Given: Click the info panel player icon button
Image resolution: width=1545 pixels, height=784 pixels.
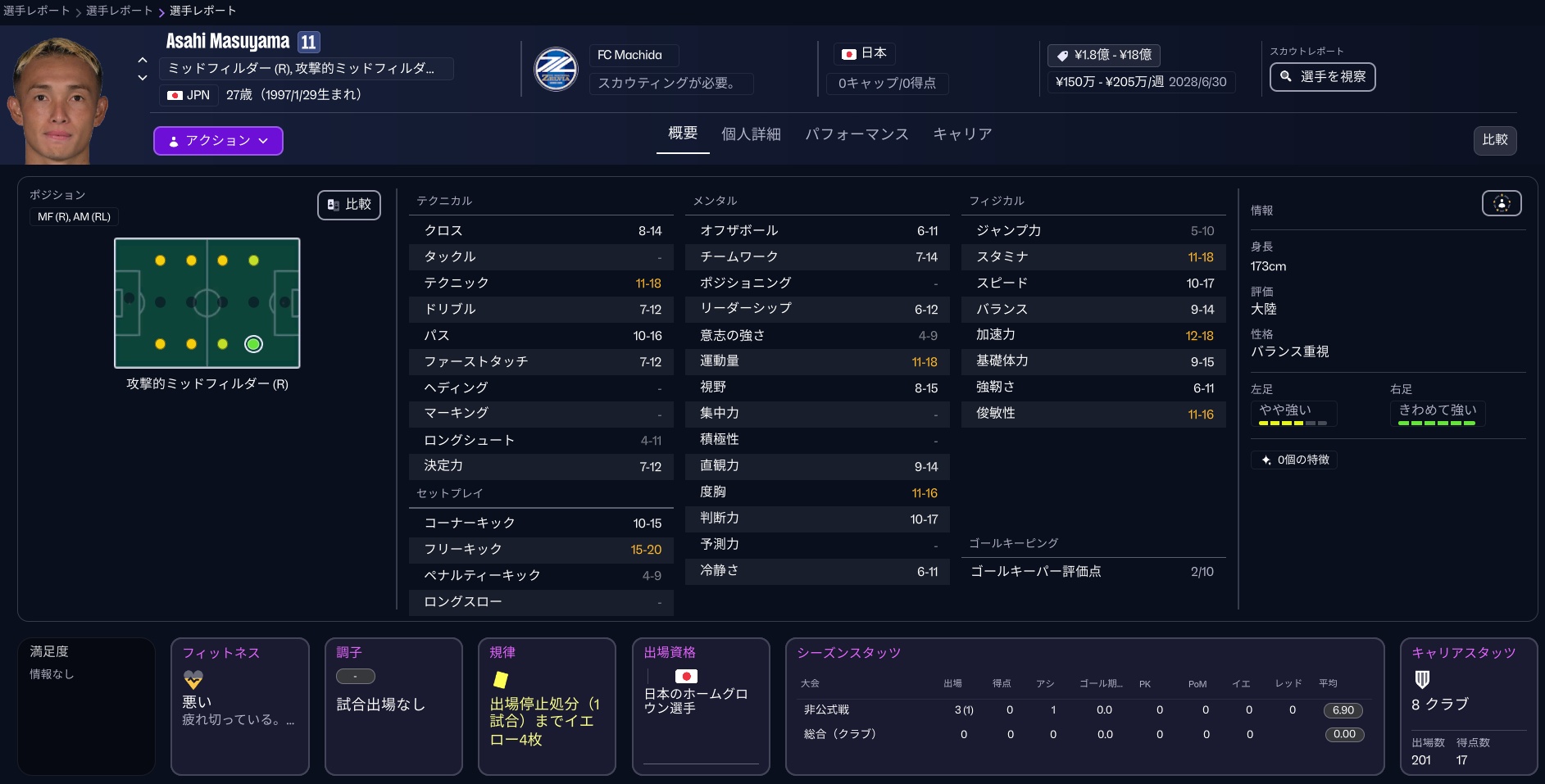Looking at the screenshot, I should click(1501, 203).
